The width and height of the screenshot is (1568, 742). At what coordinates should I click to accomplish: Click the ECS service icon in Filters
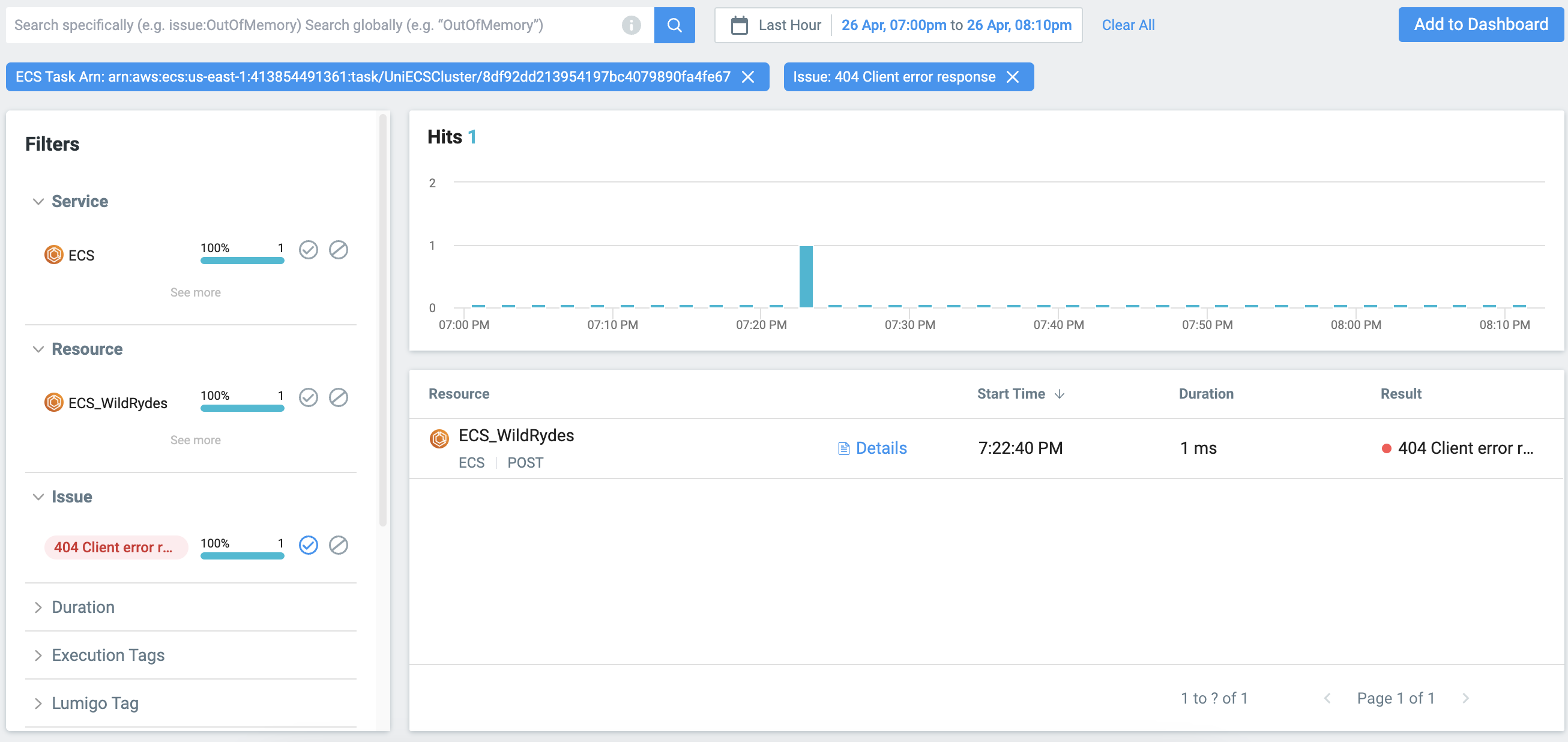coord(53,255)
